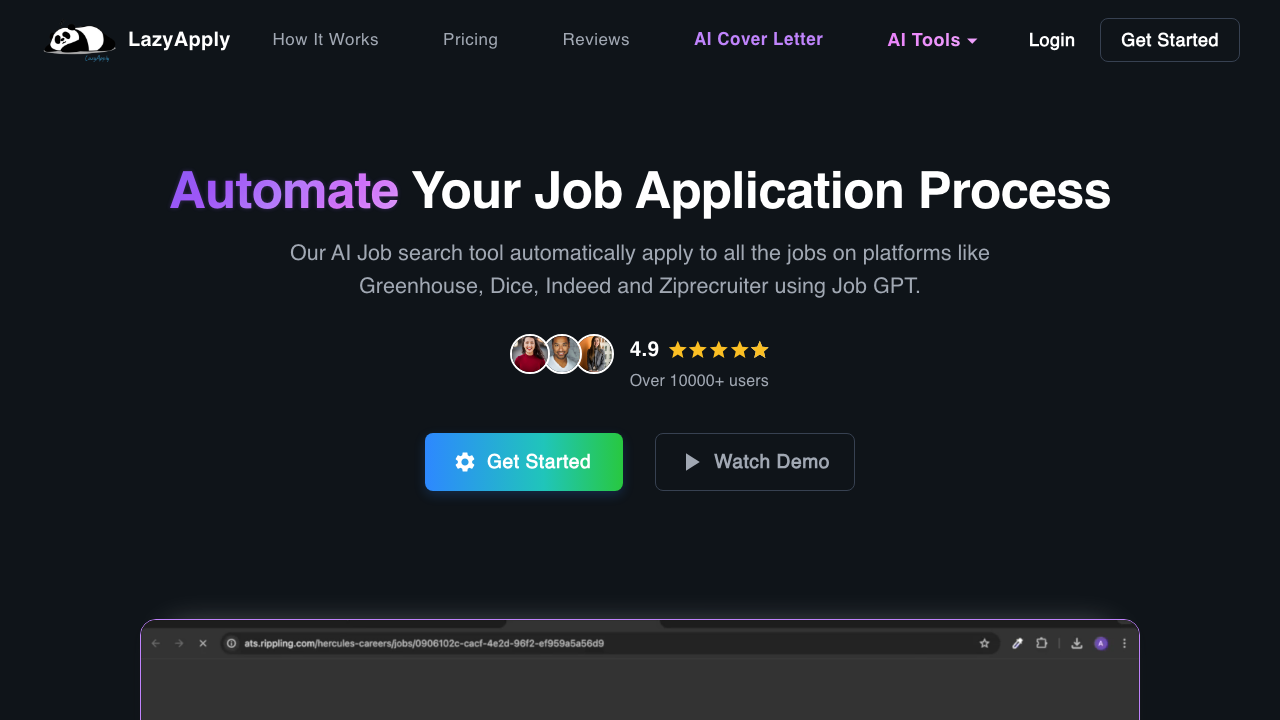
Task: Click the back arrow in the demo browser
Action: click(x=156, y=643)
